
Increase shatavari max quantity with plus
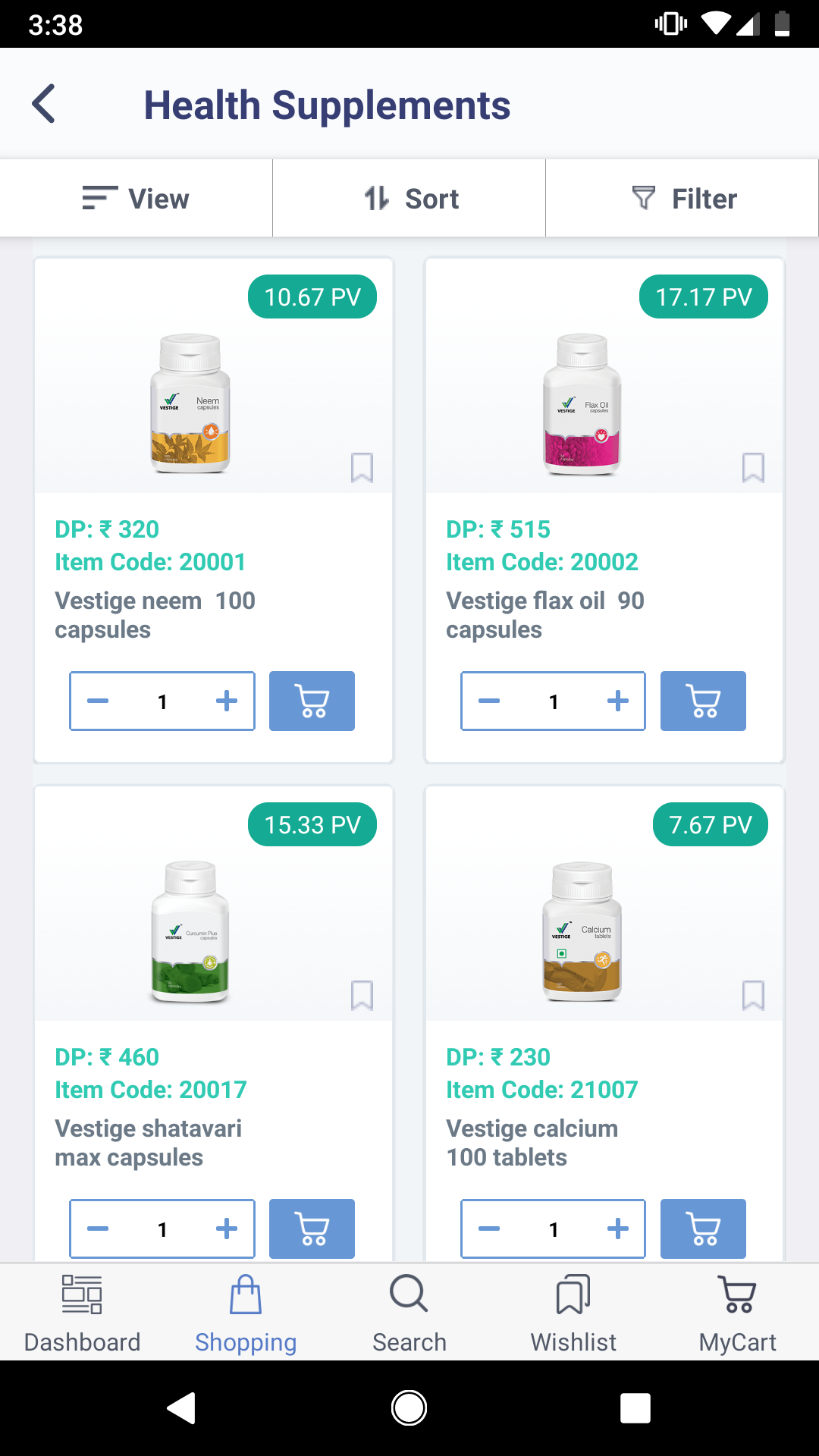point(227,1228)
